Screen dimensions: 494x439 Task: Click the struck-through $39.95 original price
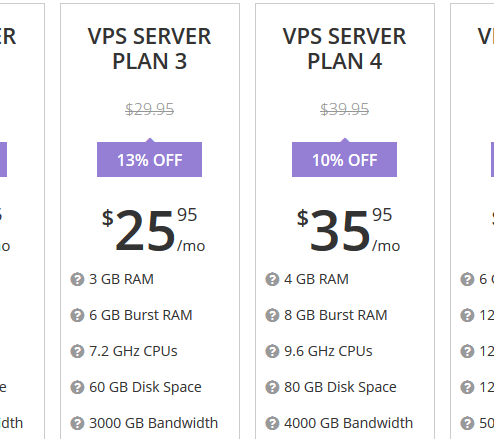(x=344, y=109)
